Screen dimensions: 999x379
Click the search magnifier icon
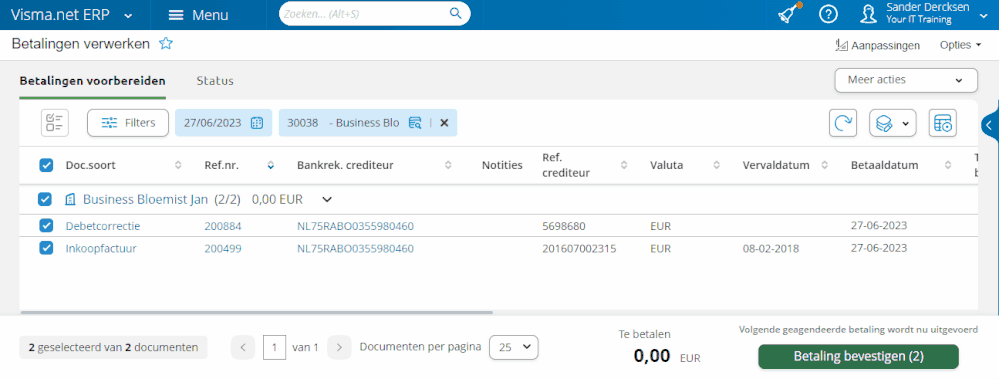tap(455, 13)
